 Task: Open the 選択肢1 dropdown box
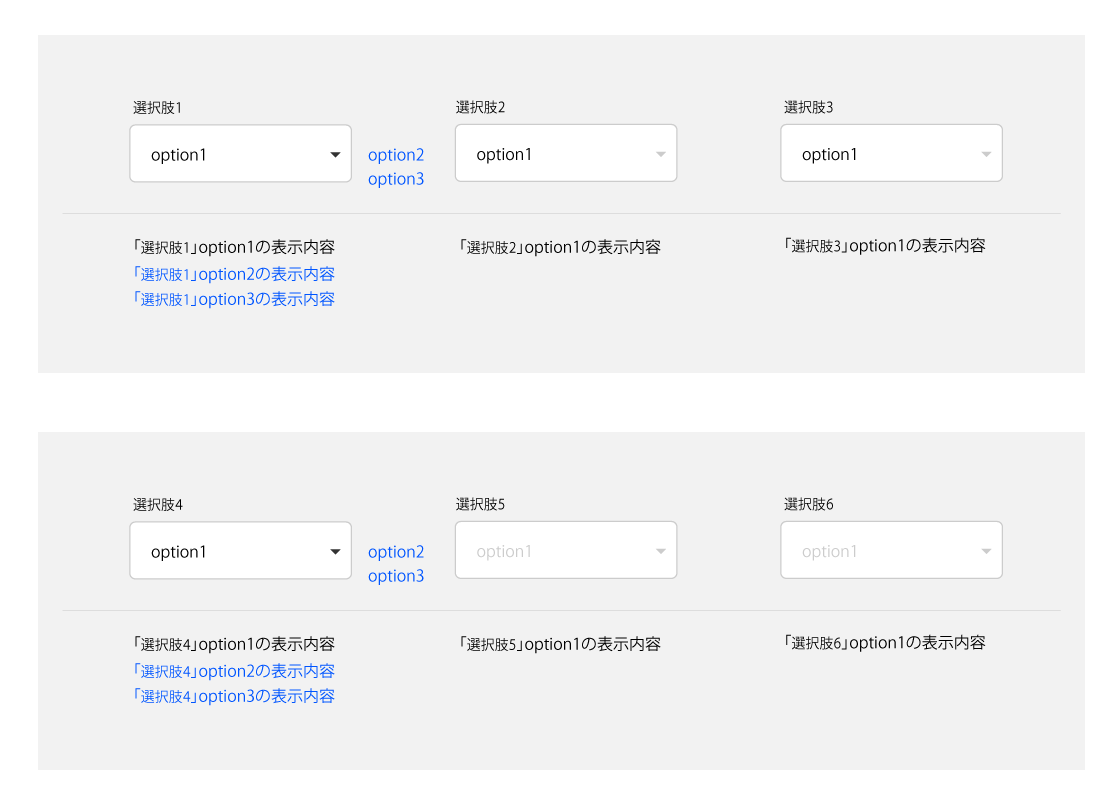240,153
